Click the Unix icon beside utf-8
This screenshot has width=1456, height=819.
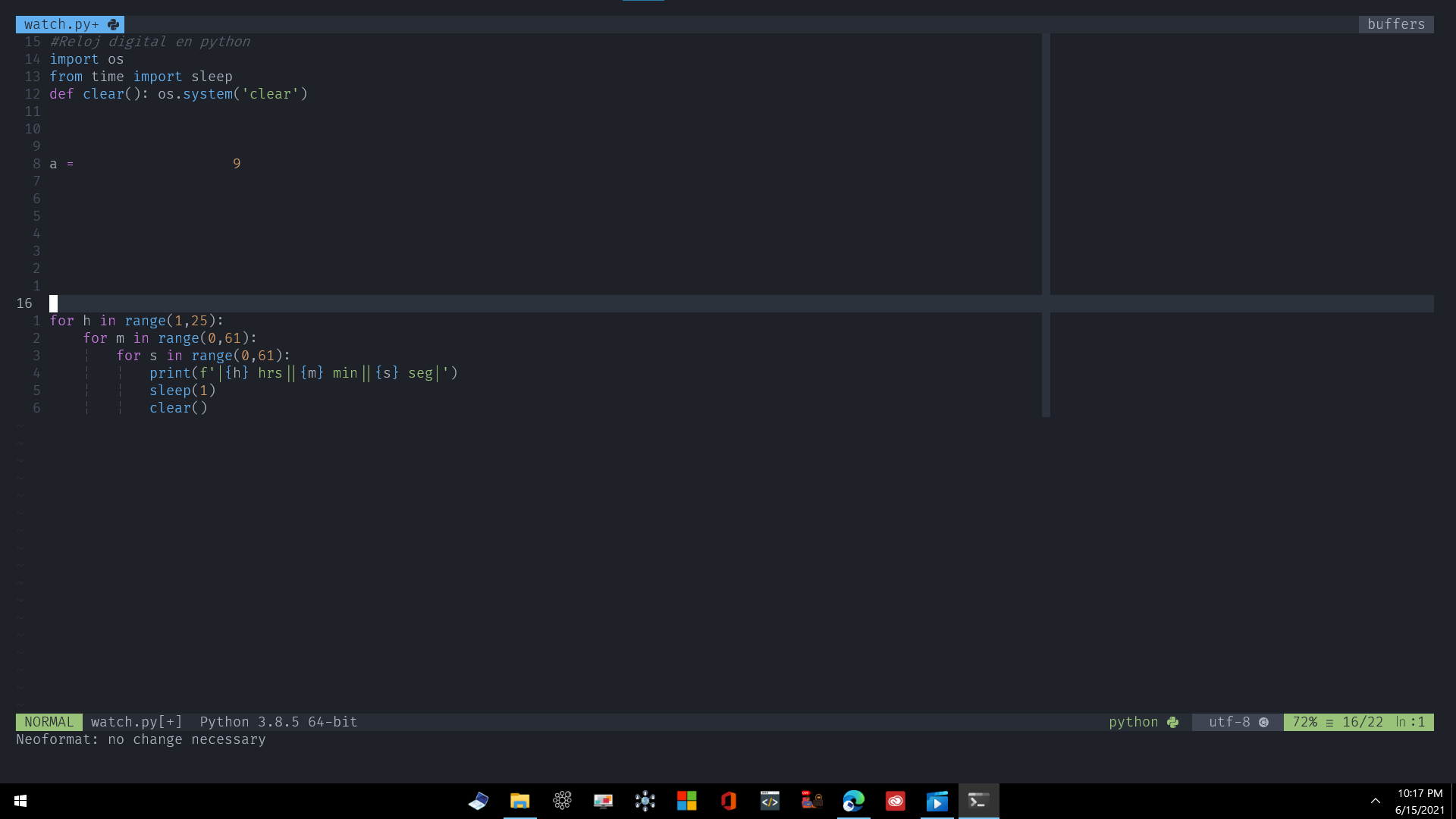click(1263, 723)
